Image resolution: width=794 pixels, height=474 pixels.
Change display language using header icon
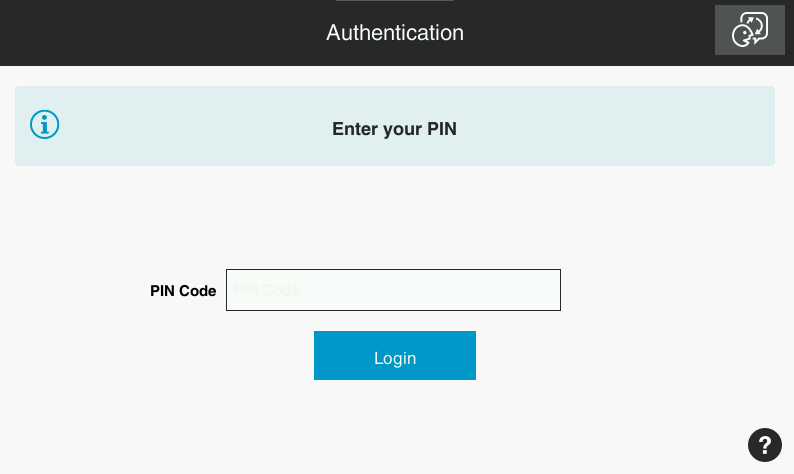click(749, 30)
